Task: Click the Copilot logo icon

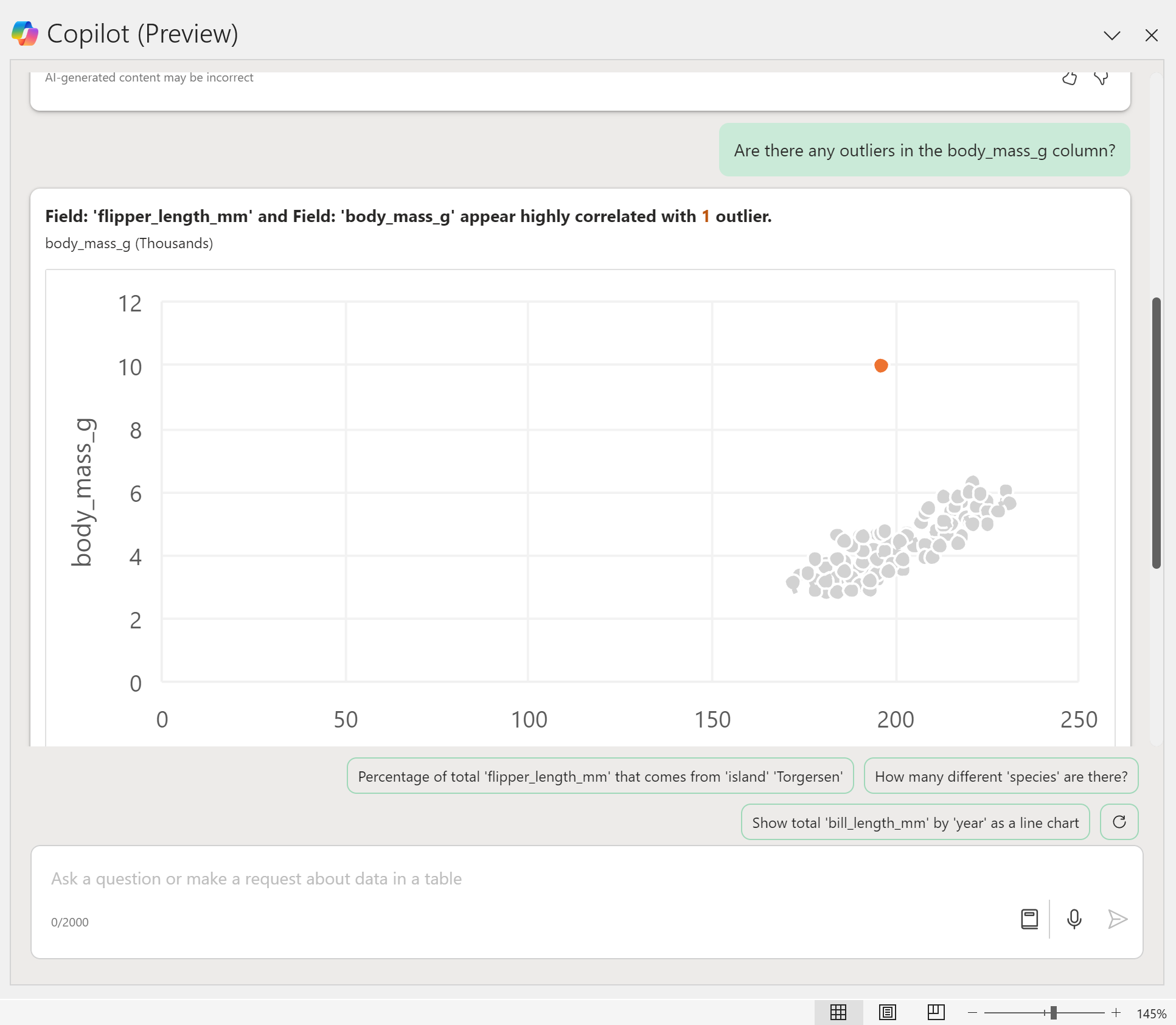Action: pyautogui.click(x=25, y=33)
